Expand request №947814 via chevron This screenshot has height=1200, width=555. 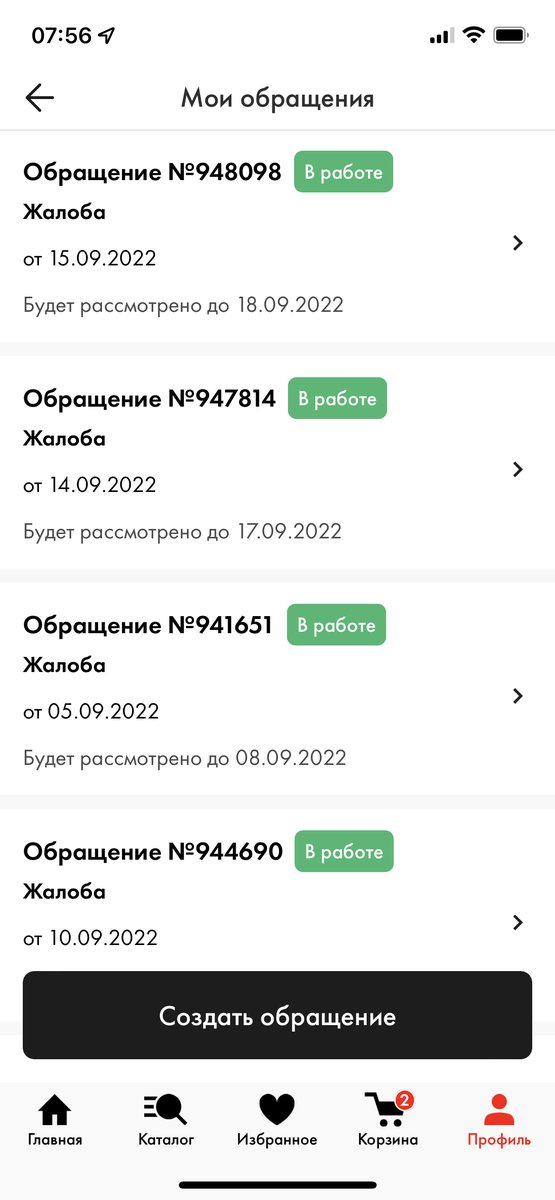(x=517, y=469)
